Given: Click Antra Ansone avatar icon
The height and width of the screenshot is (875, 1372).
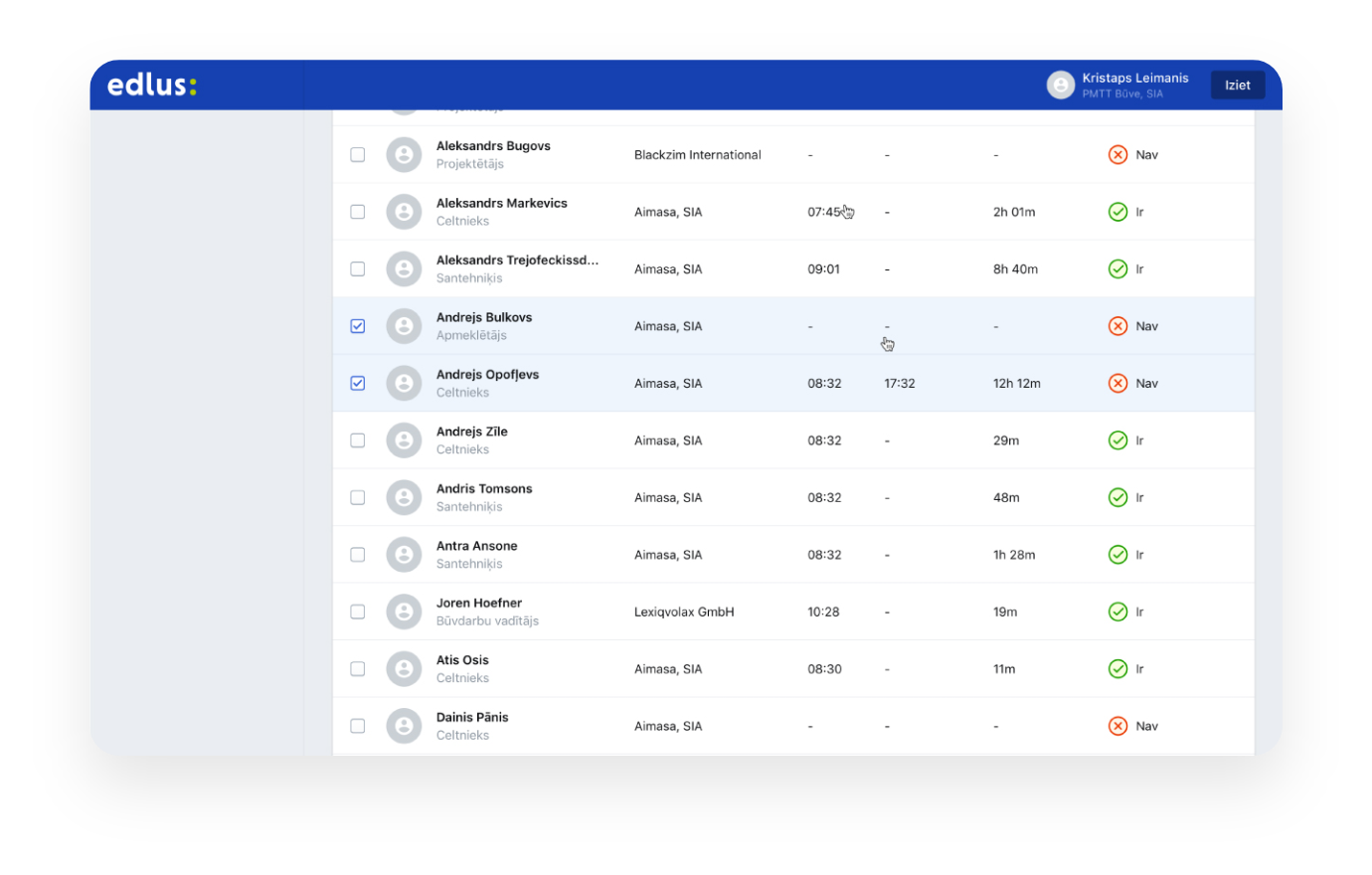Looking at the screenshot, I should click(x=404, y=555).
